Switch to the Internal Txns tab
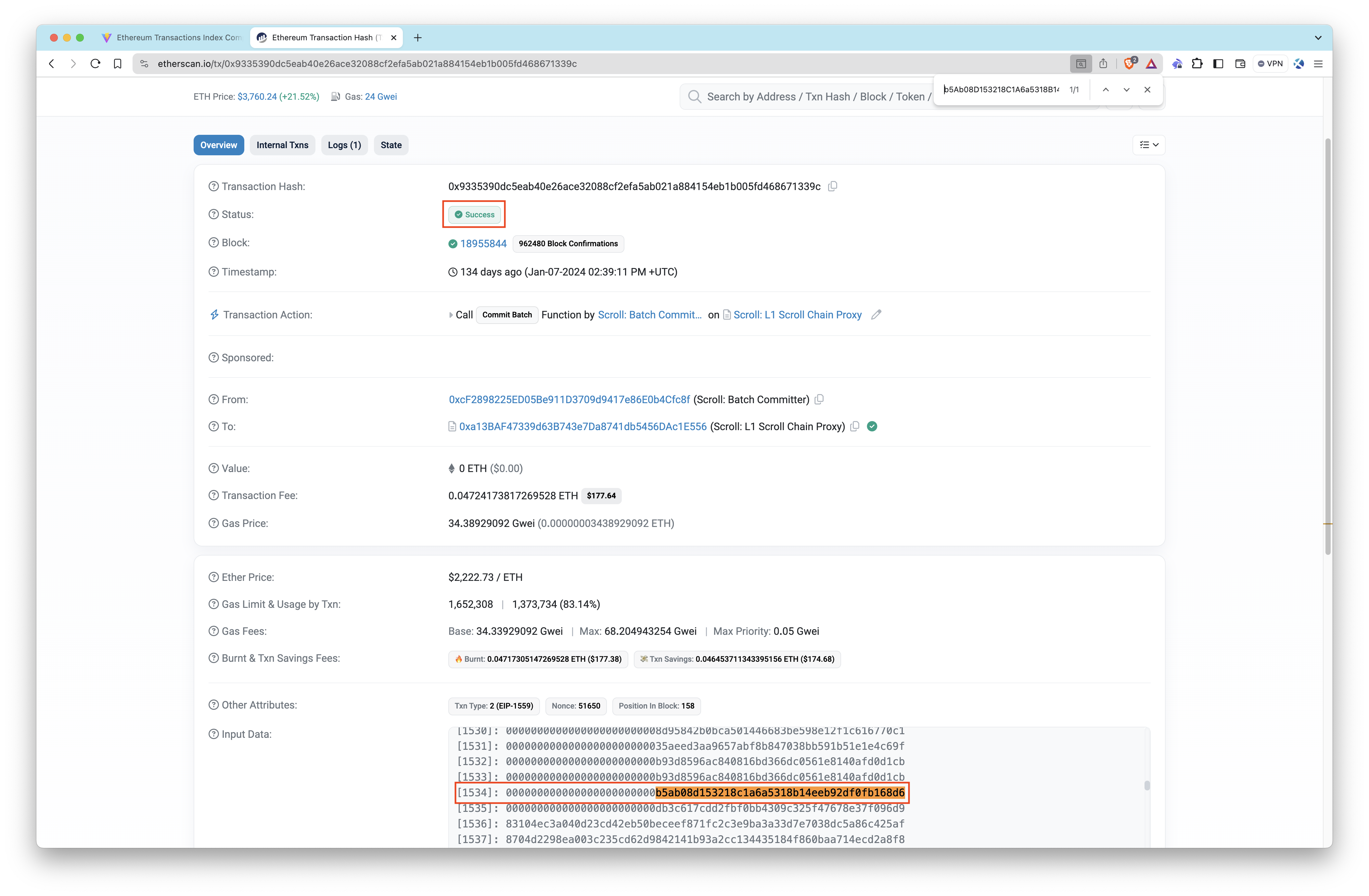1369x896 pixels. tap(282, 145)
